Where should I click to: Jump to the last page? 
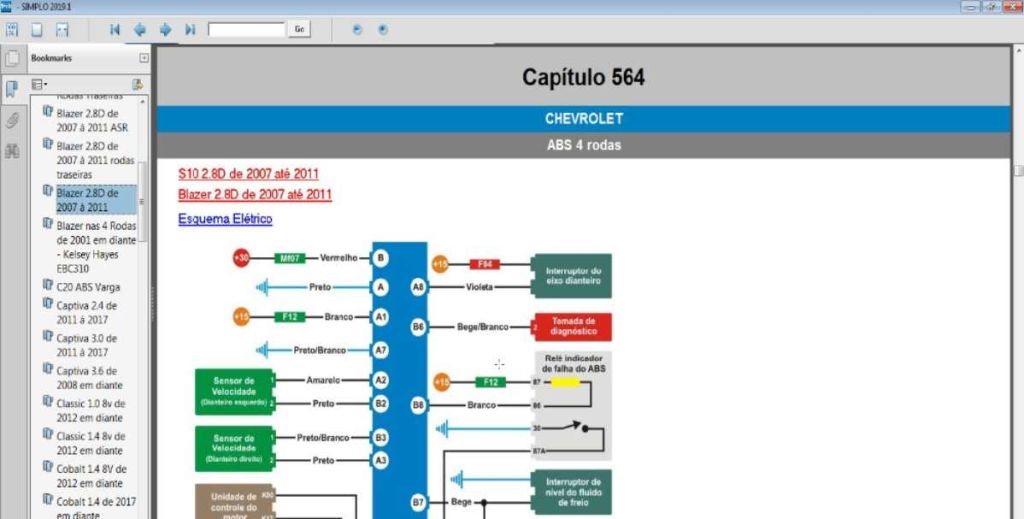click(190, 29)
